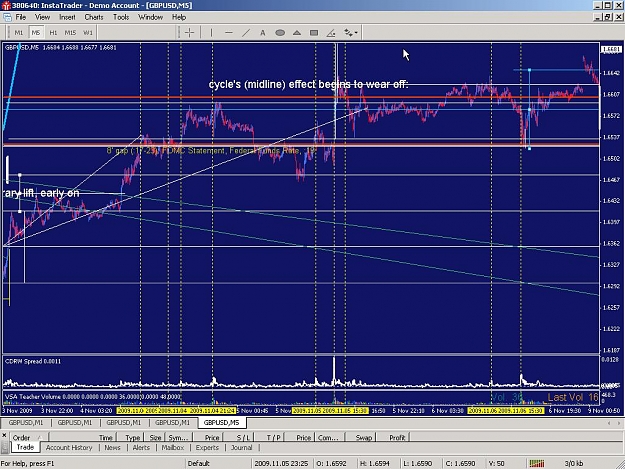Open the Account History tab
Screen dimensions: 625x469
pos(69,447)
